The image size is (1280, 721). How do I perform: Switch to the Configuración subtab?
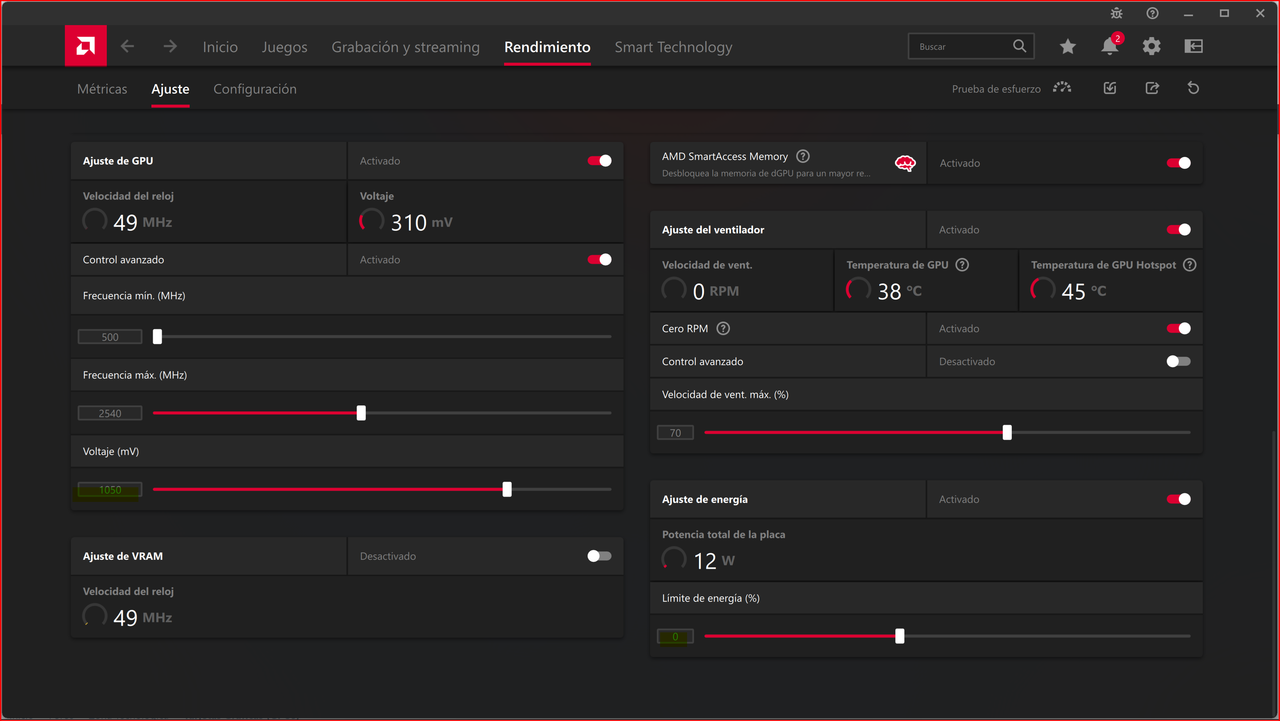pyautogui.click(x=255, y=89)
